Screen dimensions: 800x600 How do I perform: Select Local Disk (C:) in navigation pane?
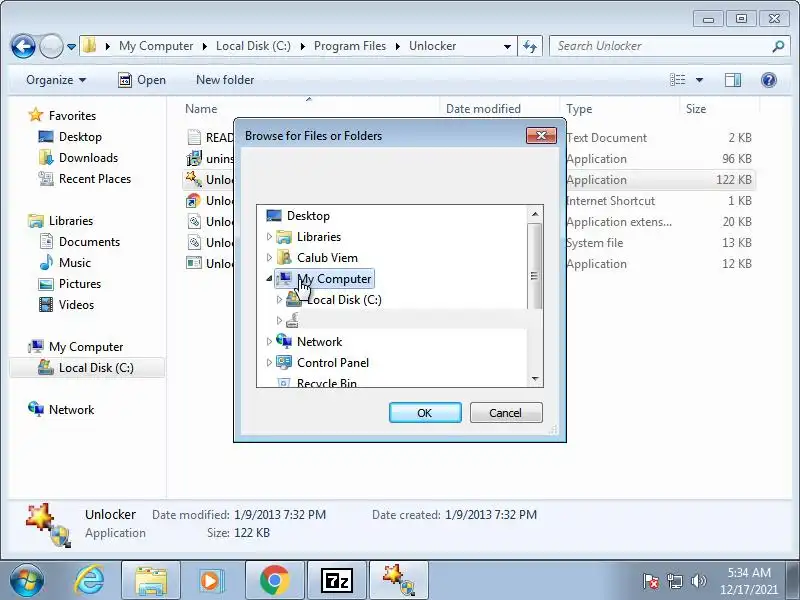96,368
